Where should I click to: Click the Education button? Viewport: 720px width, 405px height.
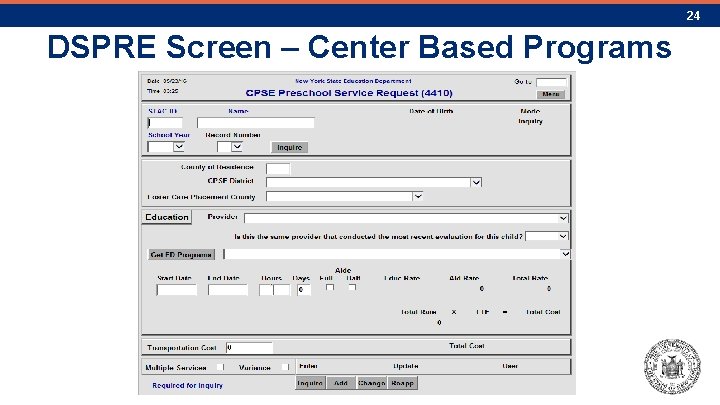coord(167,217)
